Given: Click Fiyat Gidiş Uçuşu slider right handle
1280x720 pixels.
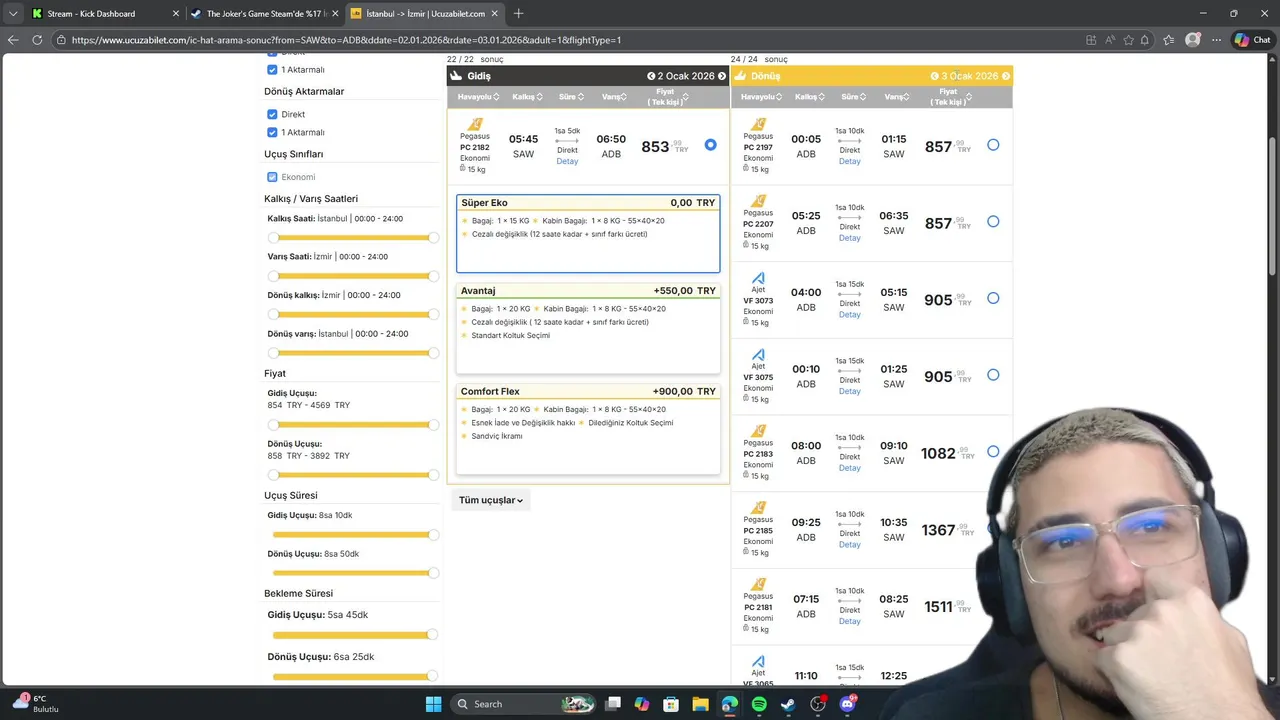Looking at the screenshot, I should 433,424.
